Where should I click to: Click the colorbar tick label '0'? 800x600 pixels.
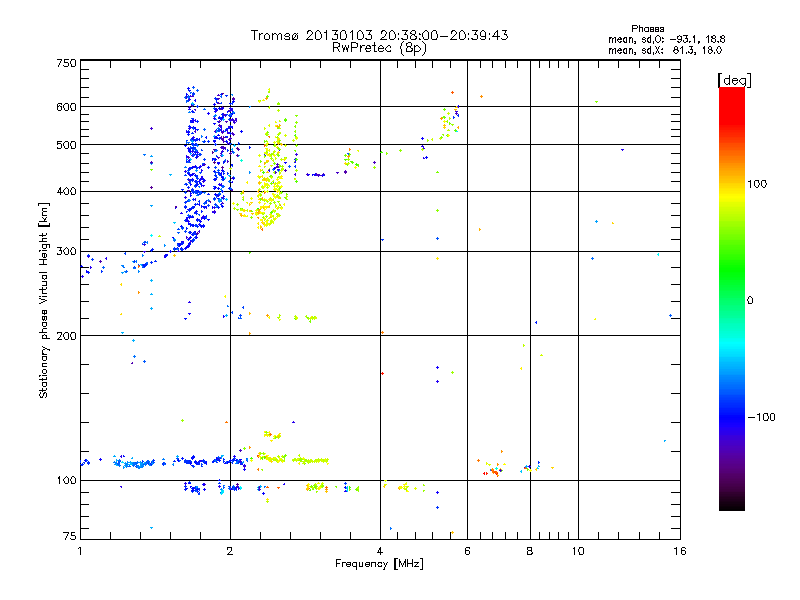click(749, 301)
